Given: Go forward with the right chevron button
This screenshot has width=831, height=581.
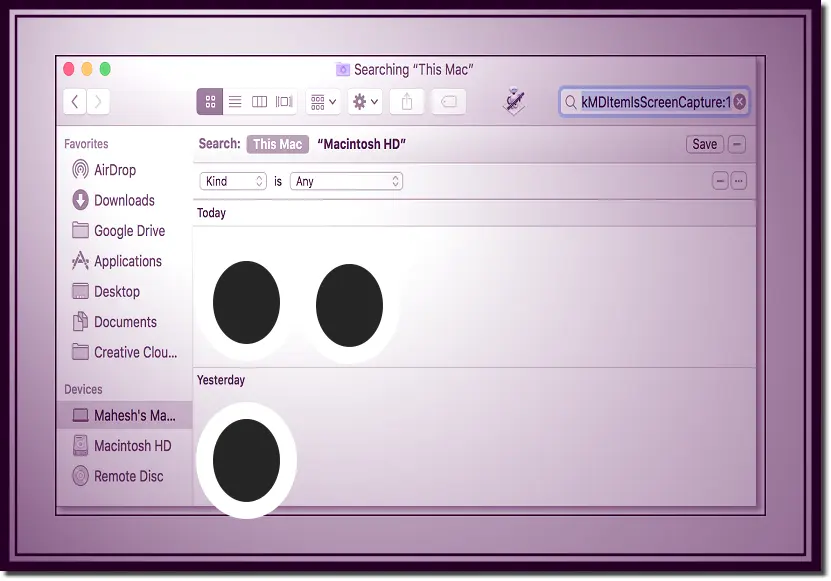Looking at the screenshot, I should (98, 101).
